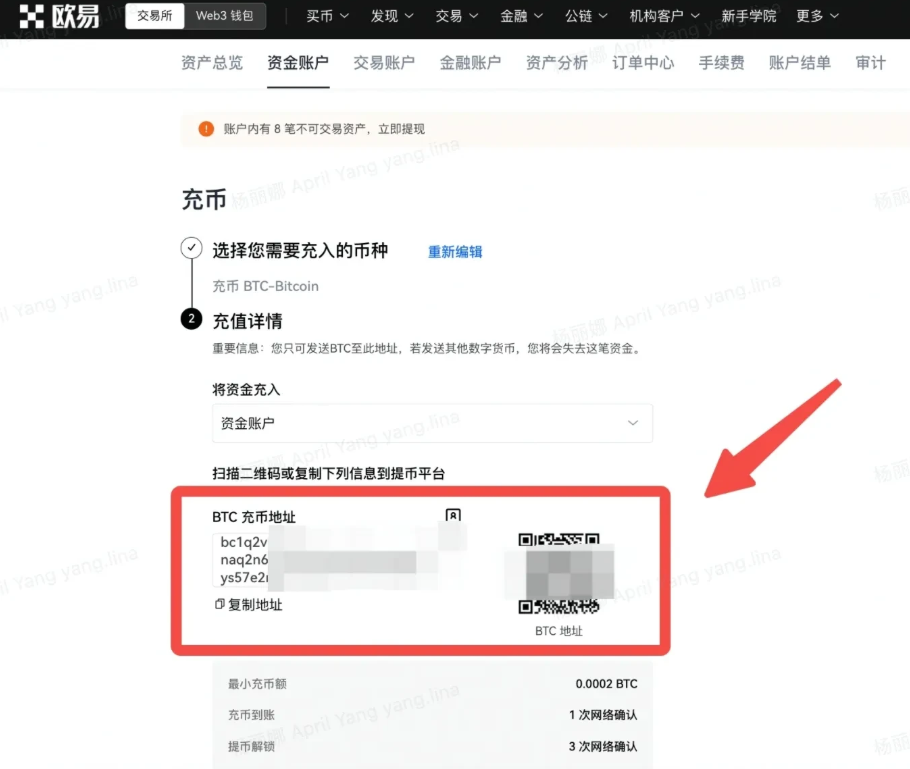Open the 新手学院 nav item
The image size is (910, 769).
(749, 16)
